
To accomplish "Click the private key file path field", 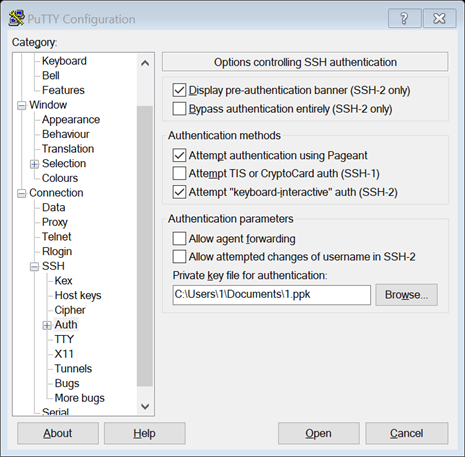I will click(x=271, y=295).
